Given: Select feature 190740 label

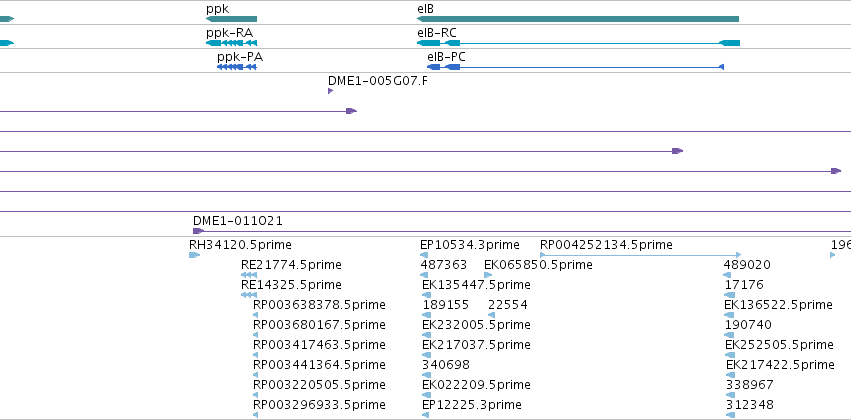Looking at the screenshot, I should coord(748,325).
